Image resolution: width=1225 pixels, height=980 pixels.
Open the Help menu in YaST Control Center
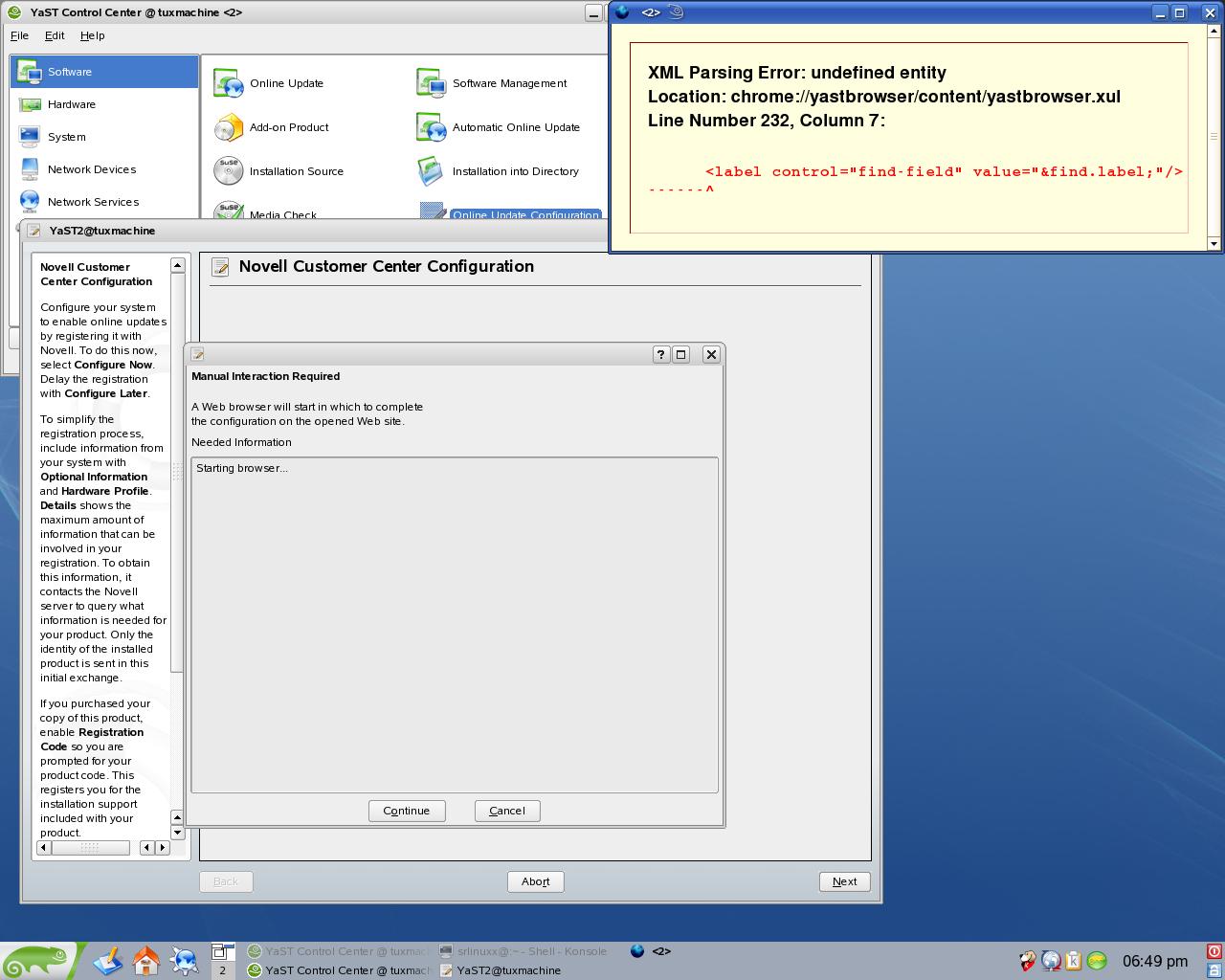[93, 35]
